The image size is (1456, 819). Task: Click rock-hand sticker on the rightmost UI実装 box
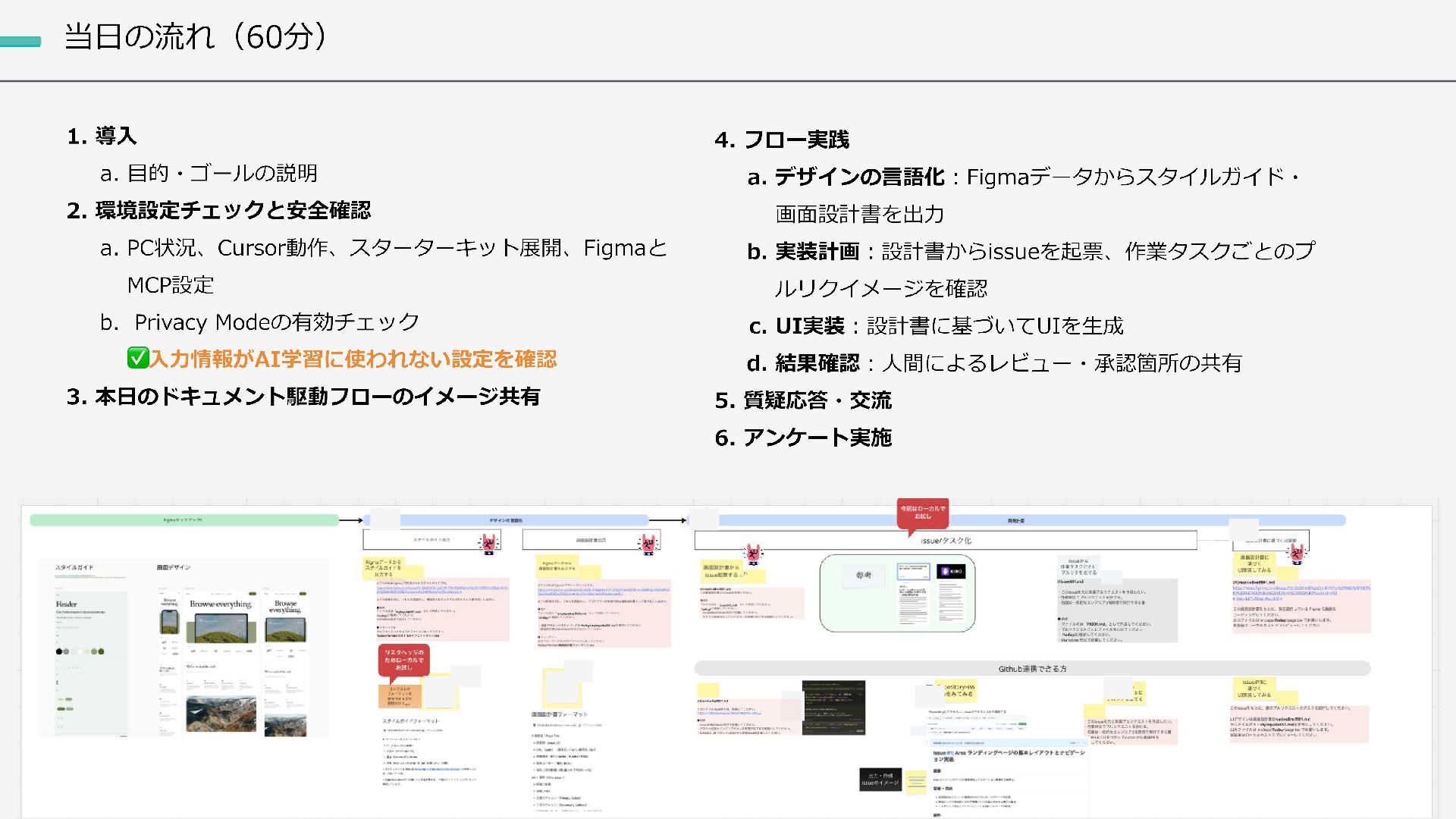1296,554
